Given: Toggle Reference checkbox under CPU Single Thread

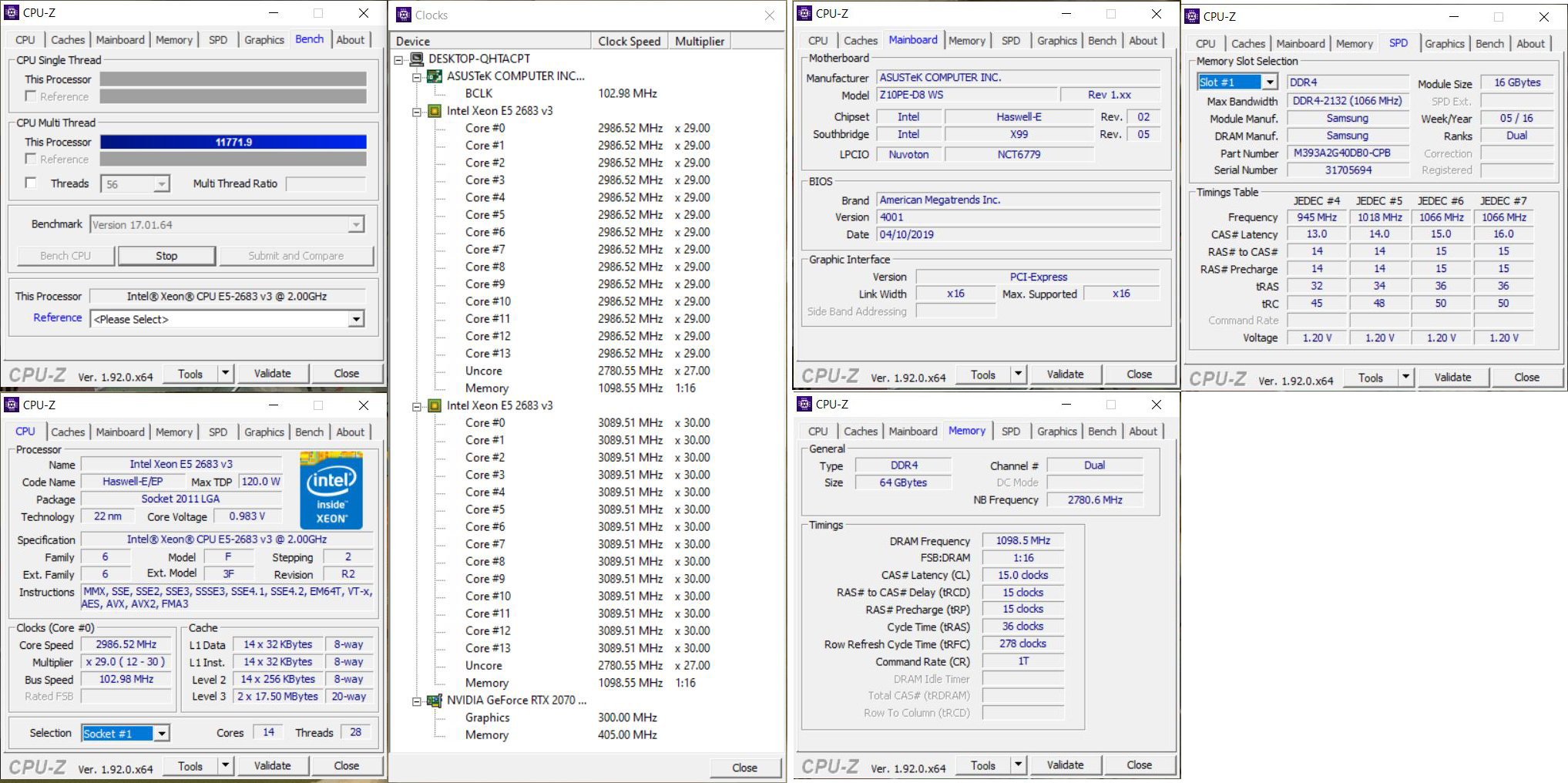Looking at the screenshot, I should (31, 96).
